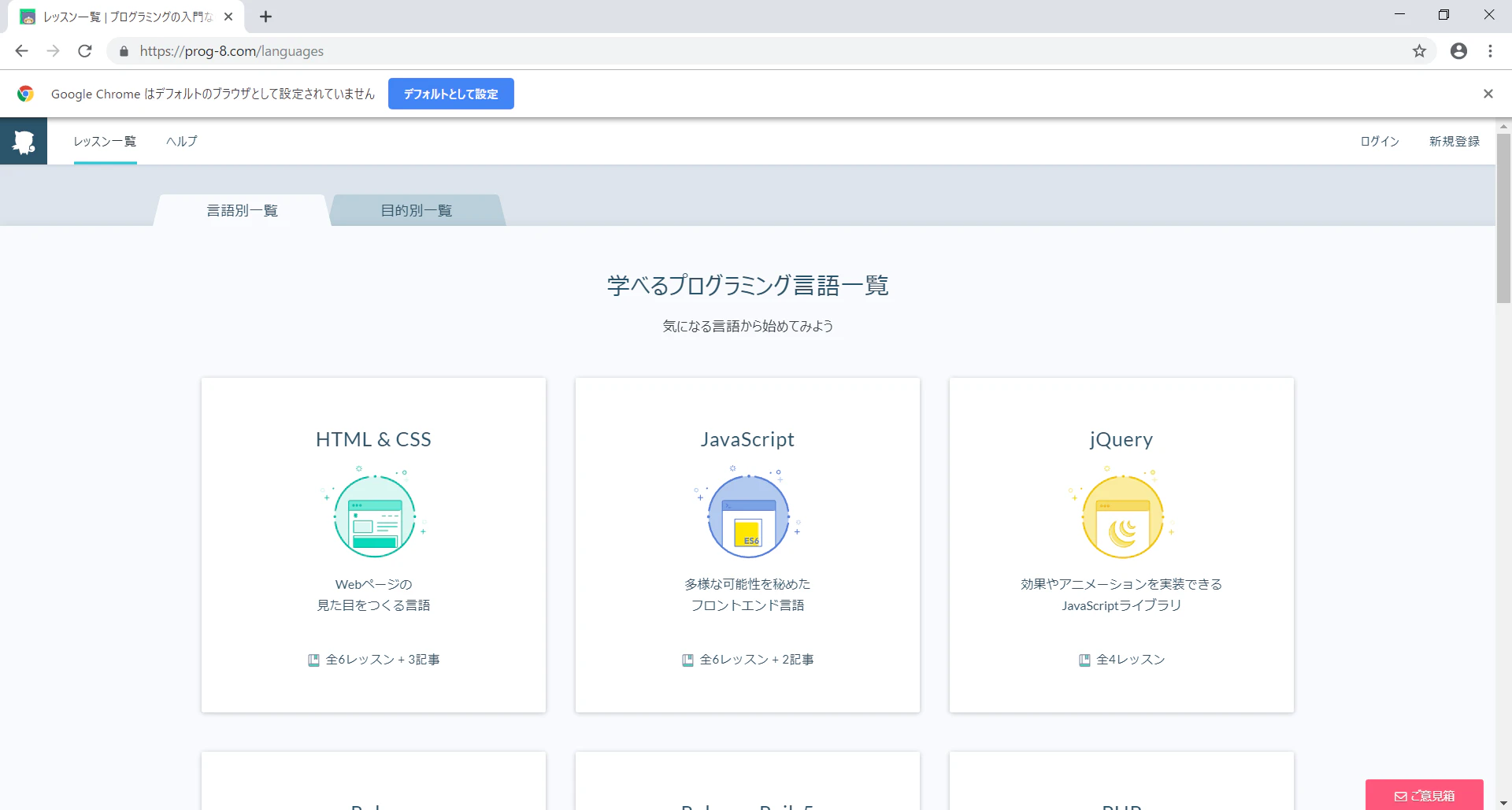Go back with the browser back arrow
1512x810 pixels.
(21, 51)
